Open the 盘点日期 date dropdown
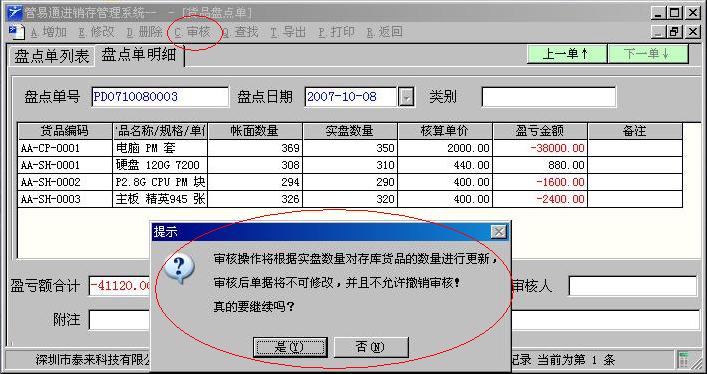Screen dimensions: 707x374 pos(407,97)
